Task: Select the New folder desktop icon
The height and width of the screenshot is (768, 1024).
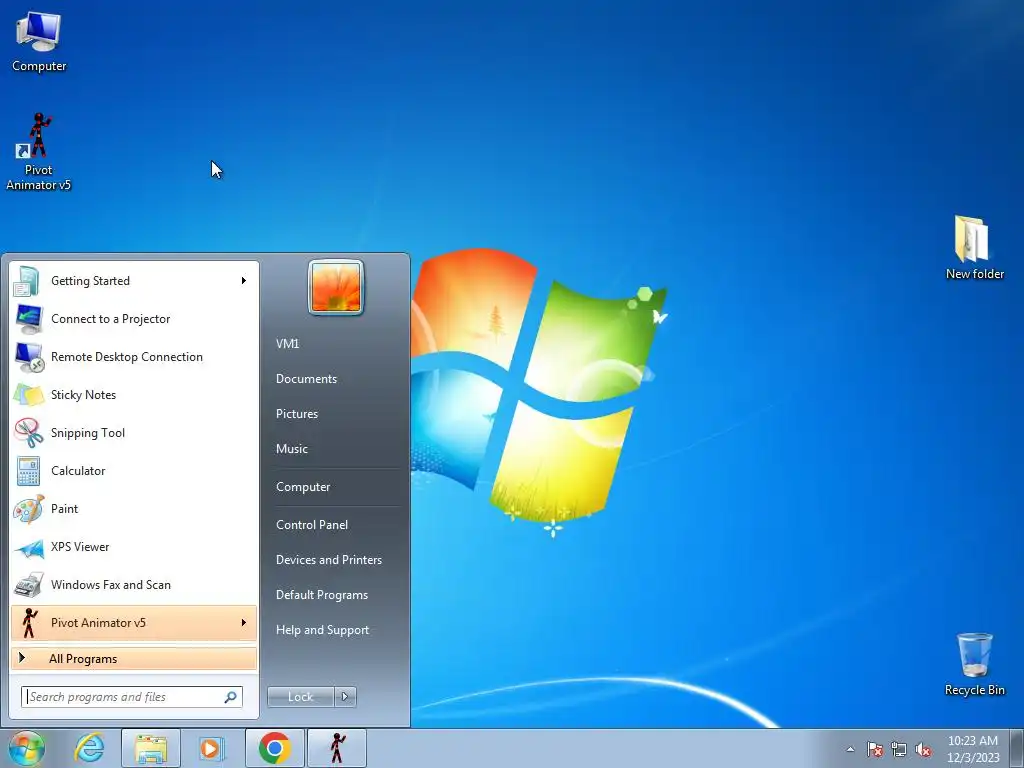Action: pos(974,248)
